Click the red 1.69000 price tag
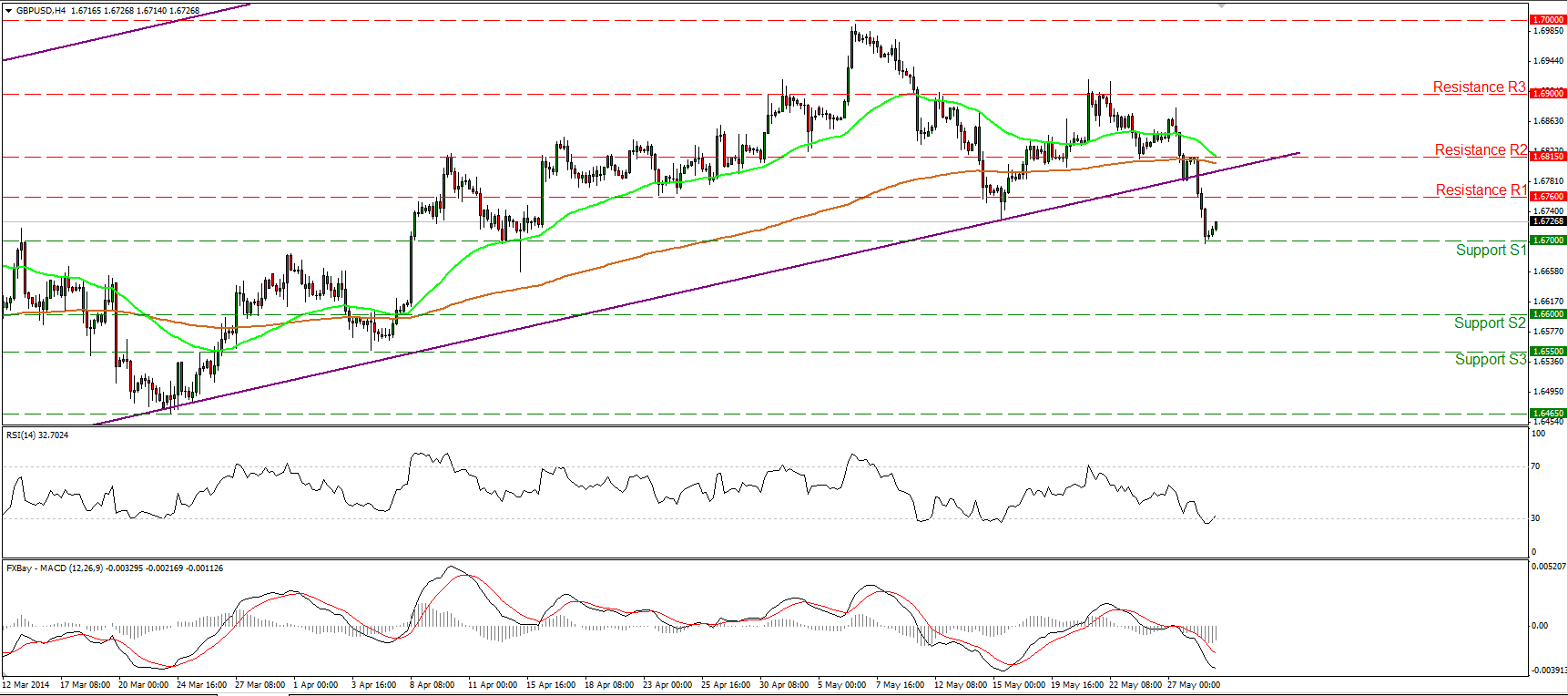This screenshot has height=696, width=1568. point(1548,93)
